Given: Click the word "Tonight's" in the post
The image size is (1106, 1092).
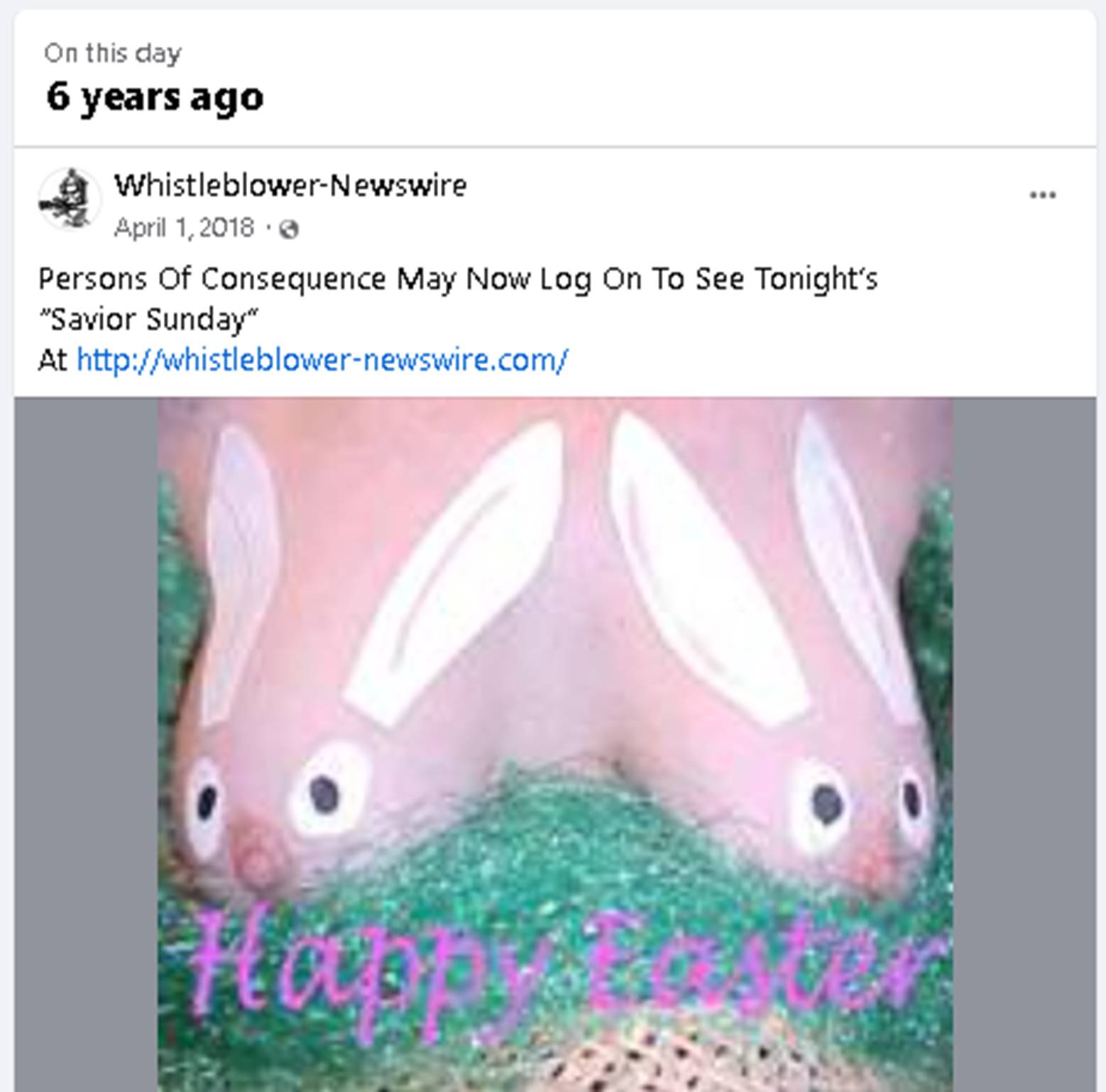Looking at the screenshot, I should (815, 279).
